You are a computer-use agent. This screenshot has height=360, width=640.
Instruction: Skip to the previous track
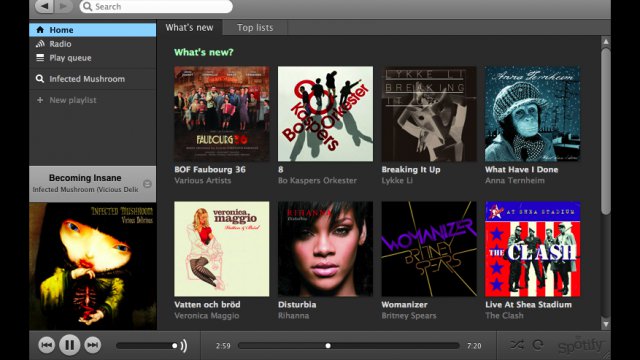tap(47, 345)
